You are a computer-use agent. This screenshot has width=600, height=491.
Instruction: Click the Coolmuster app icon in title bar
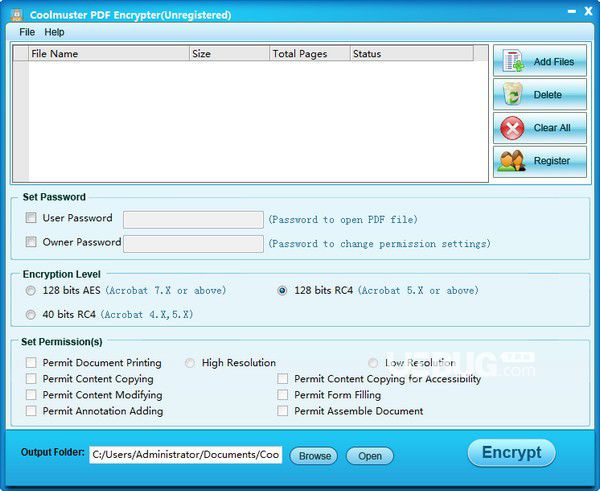(17, 15)
